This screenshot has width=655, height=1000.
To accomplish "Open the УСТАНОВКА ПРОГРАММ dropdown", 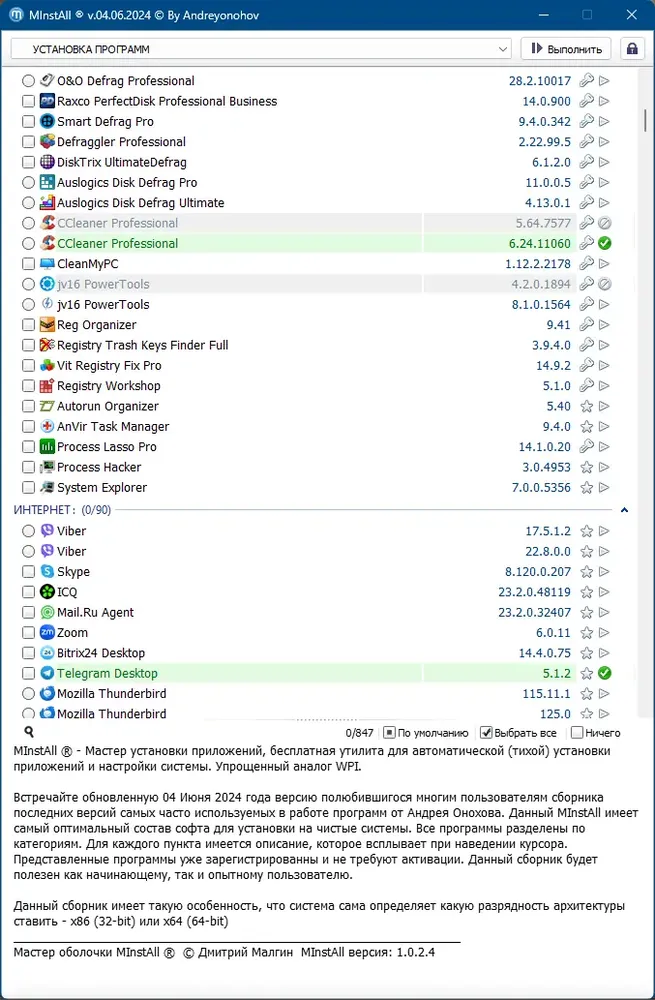I will coord(261,49).
